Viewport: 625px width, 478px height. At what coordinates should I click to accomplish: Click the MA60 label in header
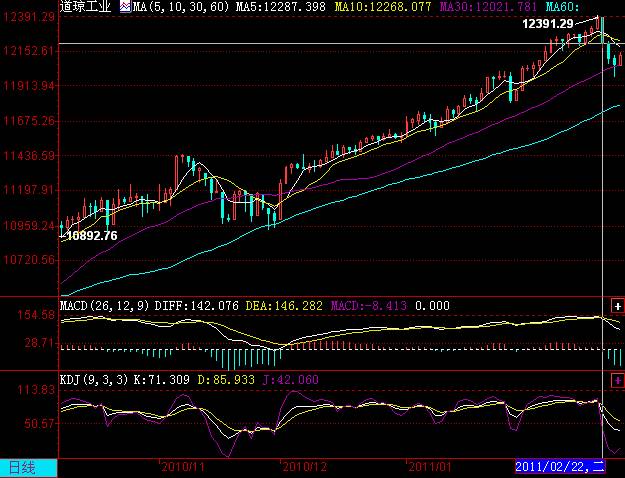(562, 7)
